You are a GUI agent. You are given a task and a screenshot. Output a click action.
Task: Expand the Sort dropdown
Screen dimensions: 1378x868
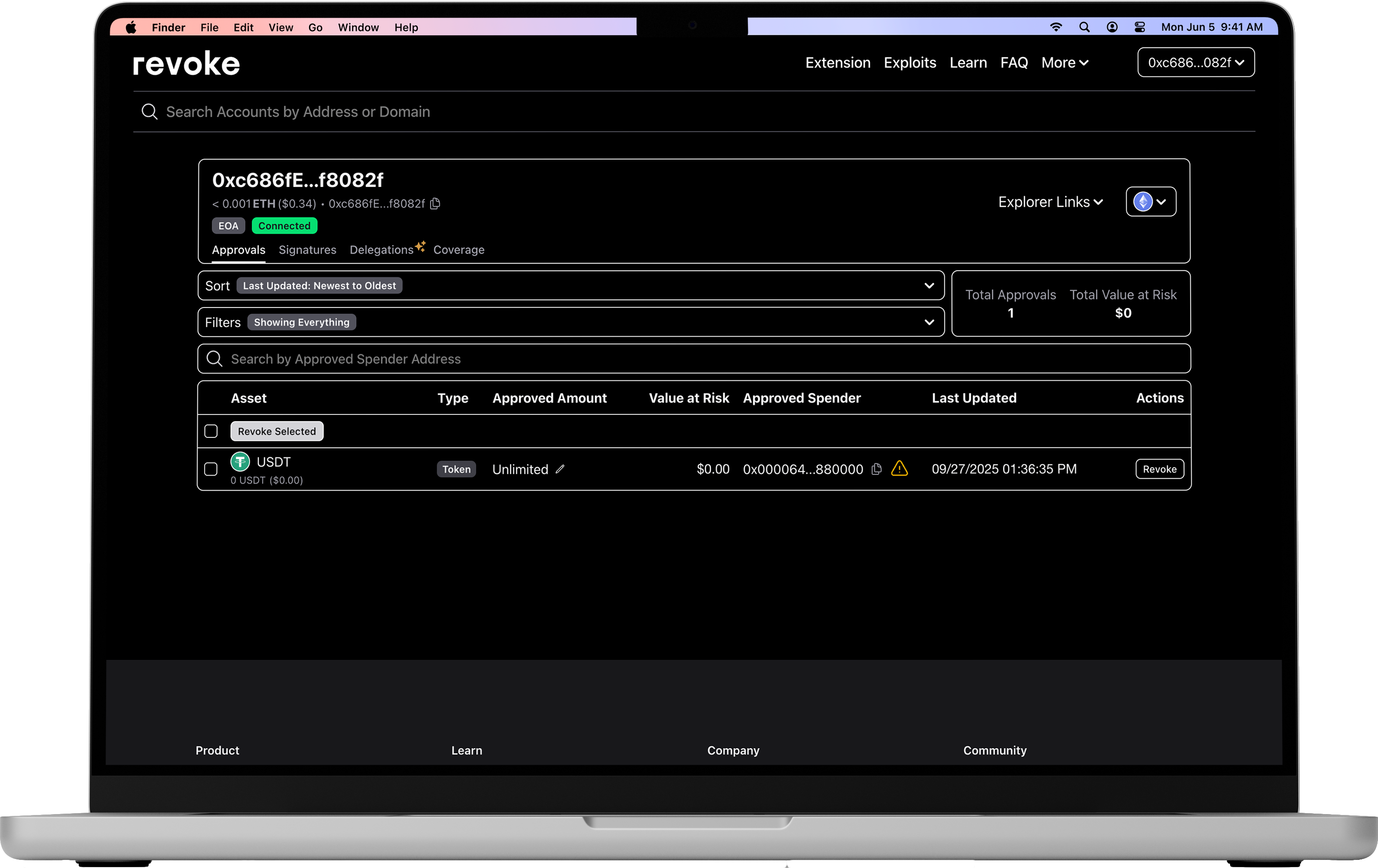pyautogui.click(x=928, y=285)
